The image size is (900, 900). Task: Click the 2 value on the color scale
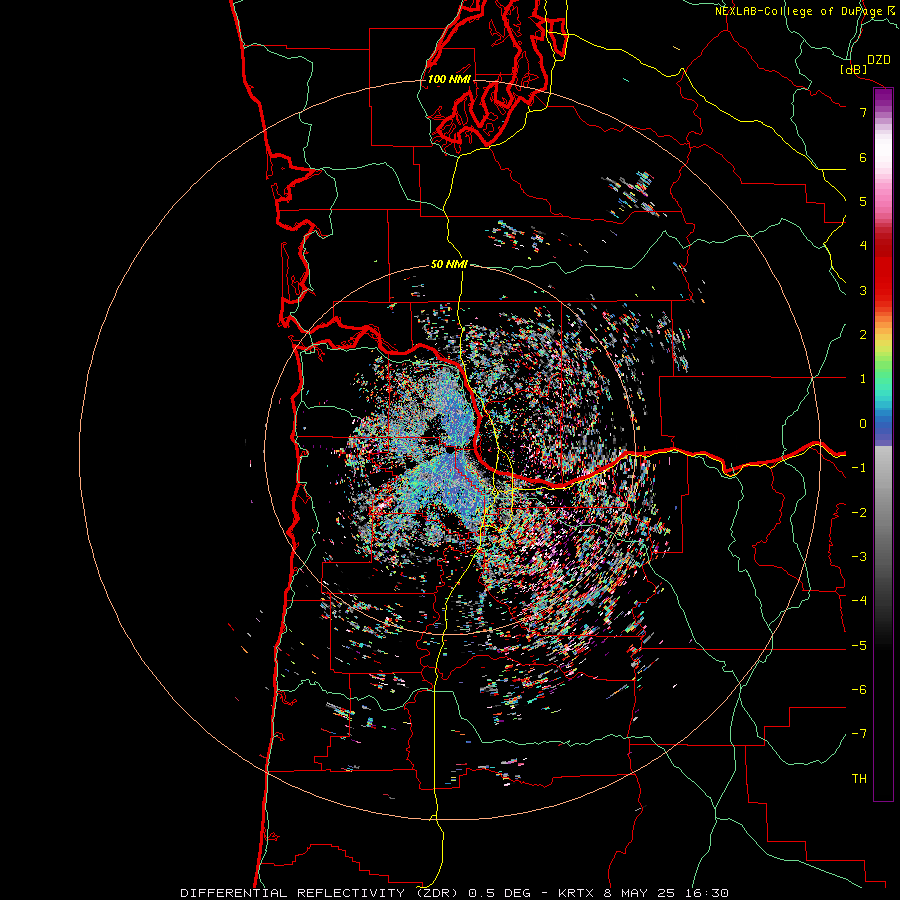[863, 335]
